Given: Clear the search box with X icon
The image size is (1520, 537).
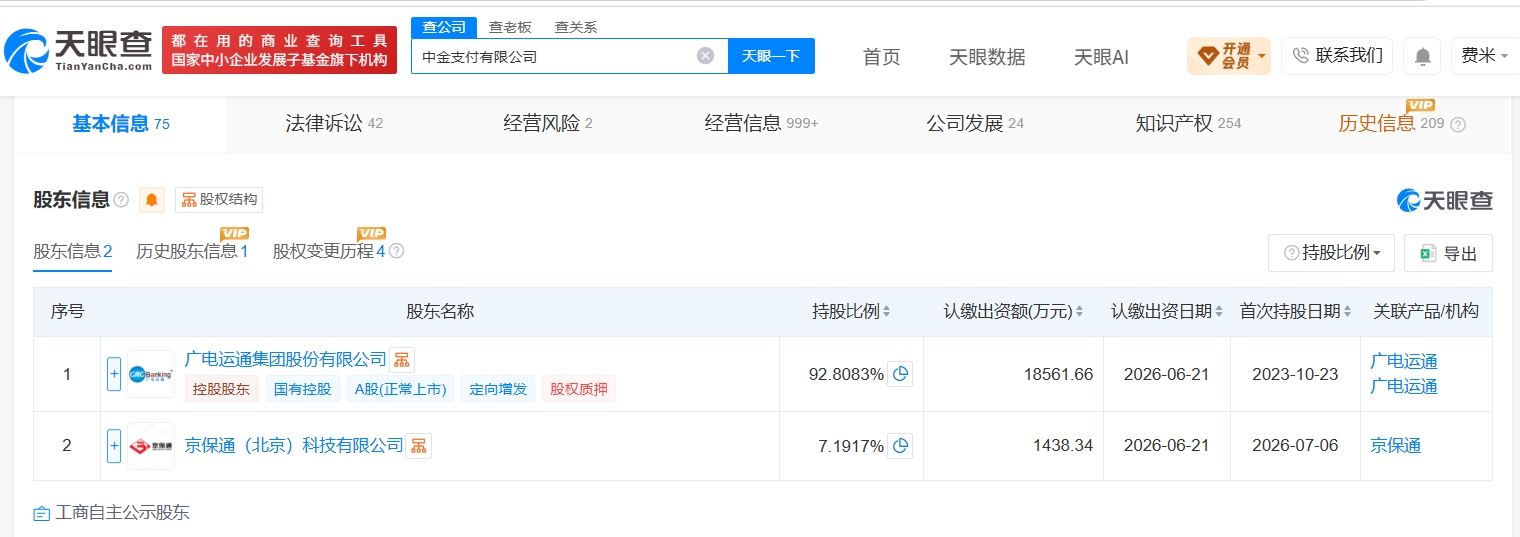Looking at the screenshot, I should pos(706,56).
